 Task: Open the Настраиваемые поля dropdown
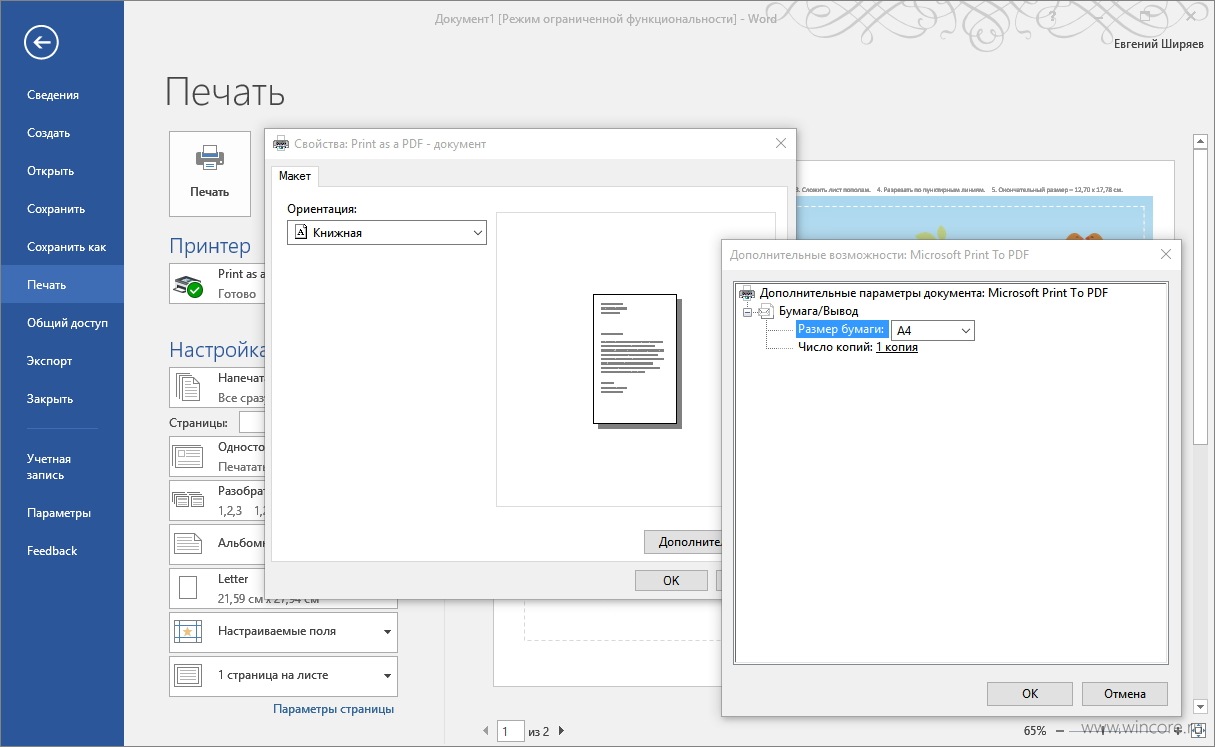pos(283,632)
